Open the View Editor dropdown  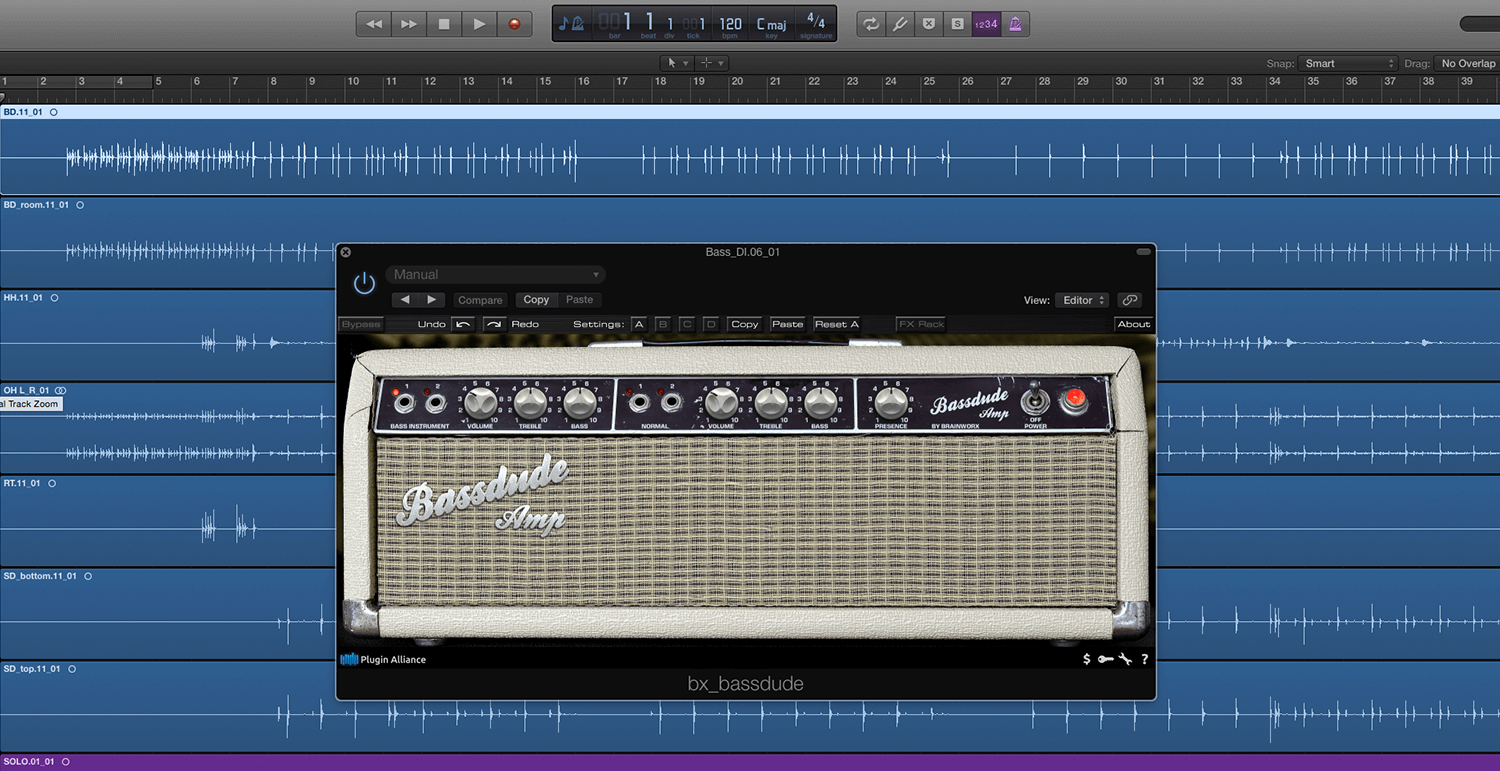coord(1082,300)
